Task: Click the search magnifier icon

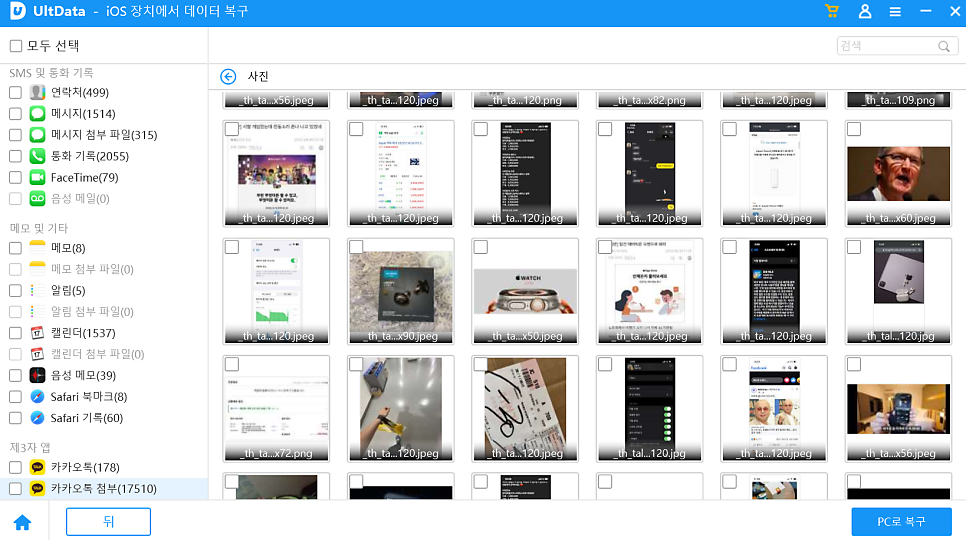Action: tap(944, 46)
